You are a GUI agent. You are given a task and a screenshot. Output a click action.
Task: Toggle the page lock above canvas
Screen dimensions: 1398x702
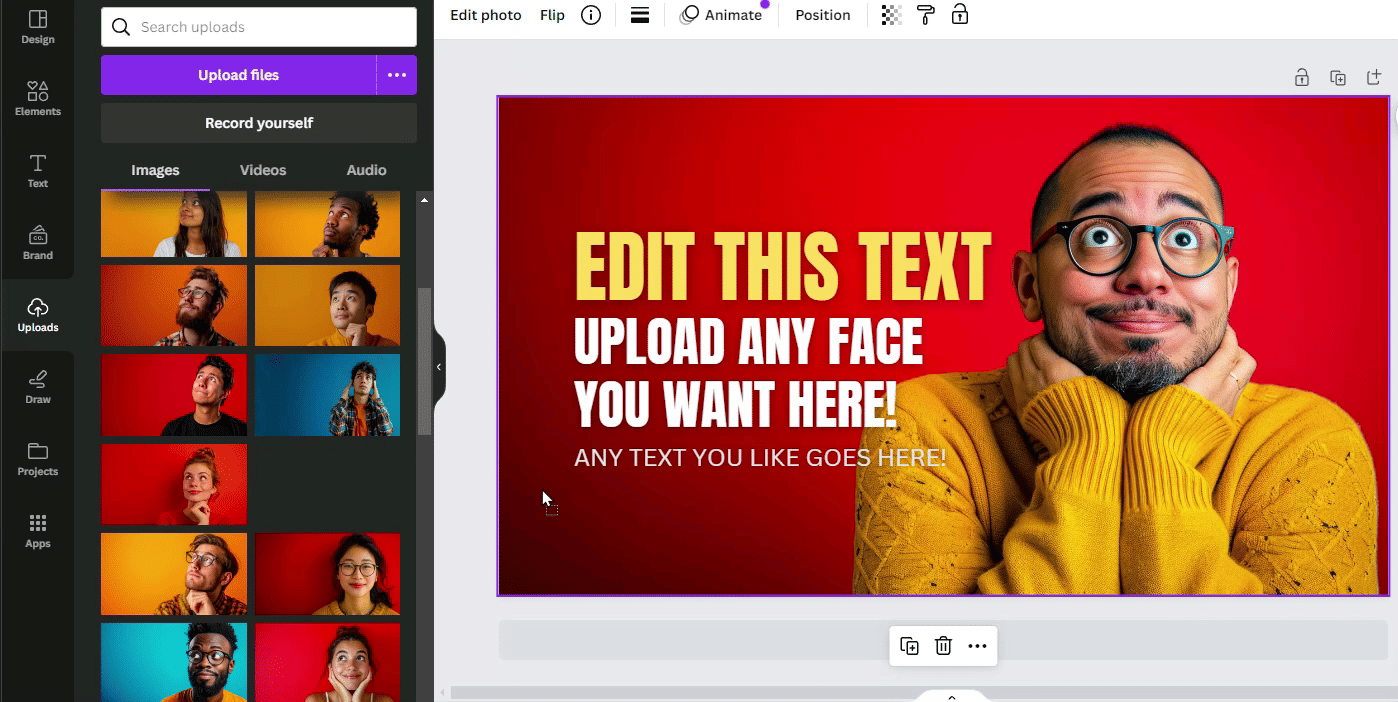[1301, 77]
